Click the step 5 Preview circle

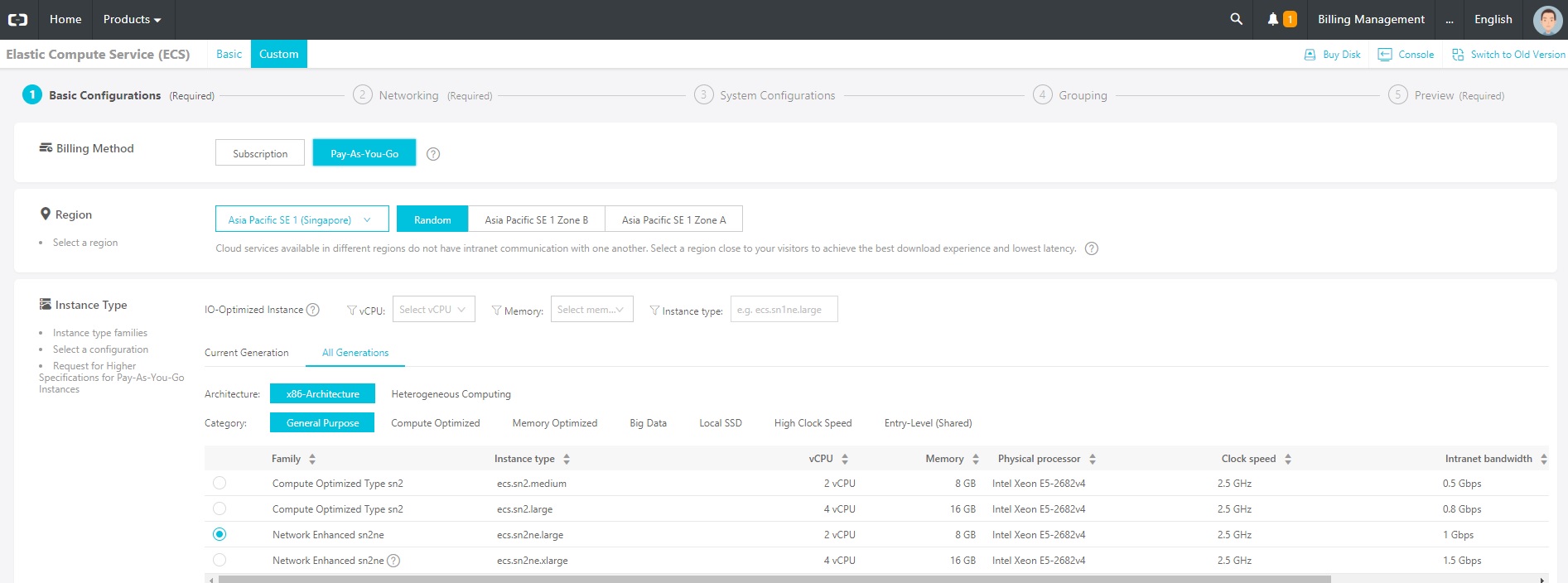(x=1397, y=94)
